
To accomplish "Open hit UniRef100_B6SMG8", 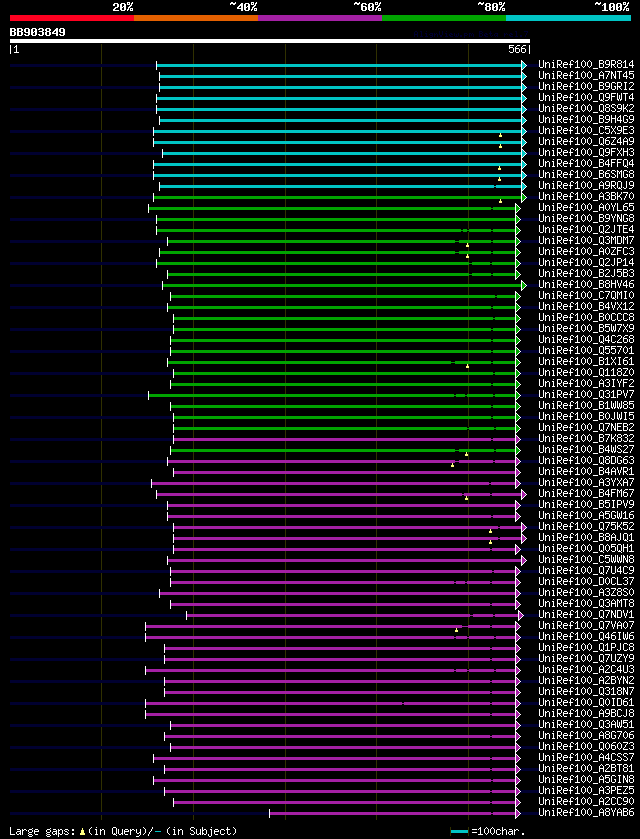I will coord(586,174).
